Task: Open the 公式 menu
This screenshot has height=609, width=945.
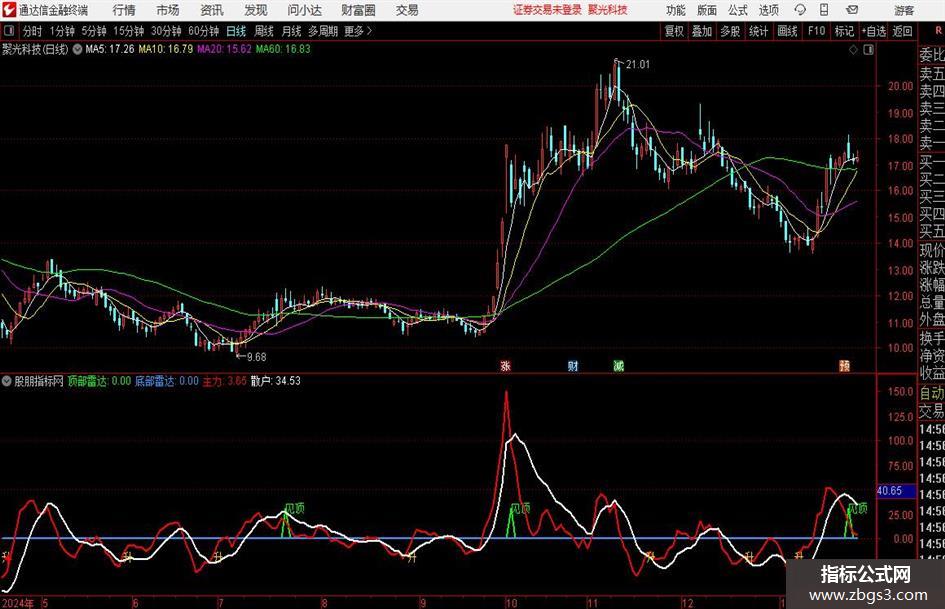Action: click(x=737, y=10)
